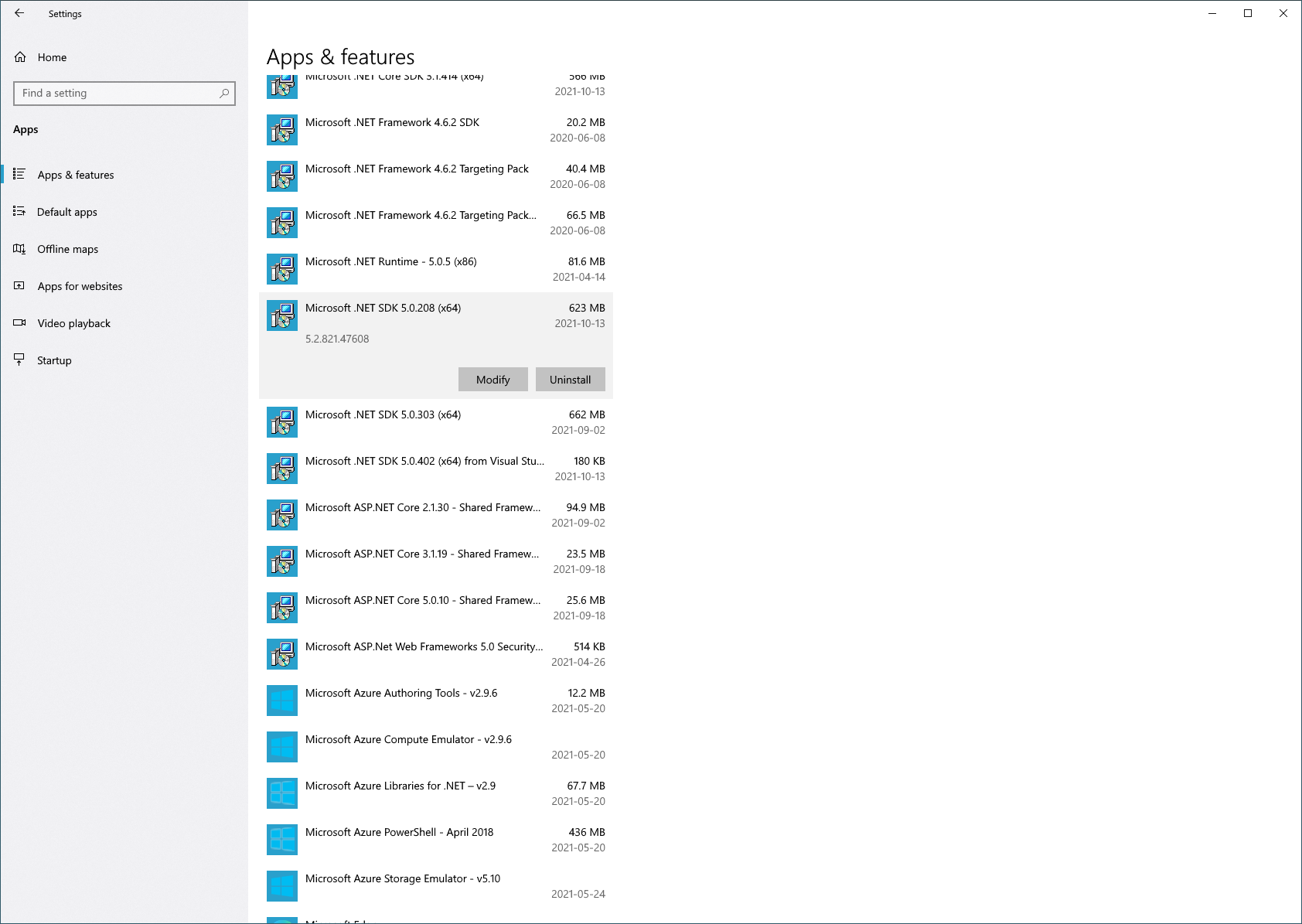Select .NET Framework 4.6.2 Targeting Pack 40.4 MB
Screen dimensions: 1302x924
(x=436, y=176)
